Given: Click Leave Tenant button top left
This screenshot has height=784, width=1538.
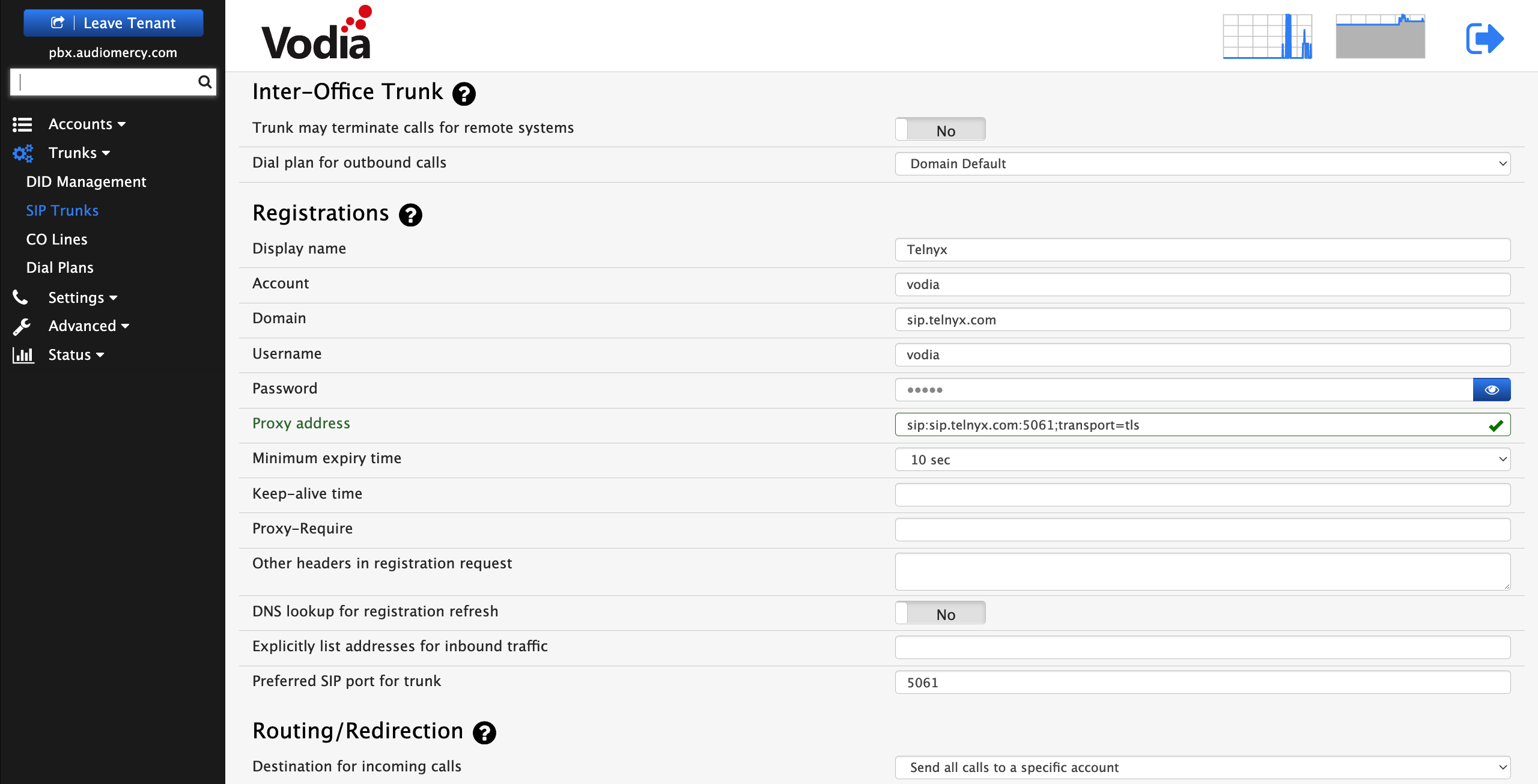Looking at the screenshot, I should coord(113,22).
